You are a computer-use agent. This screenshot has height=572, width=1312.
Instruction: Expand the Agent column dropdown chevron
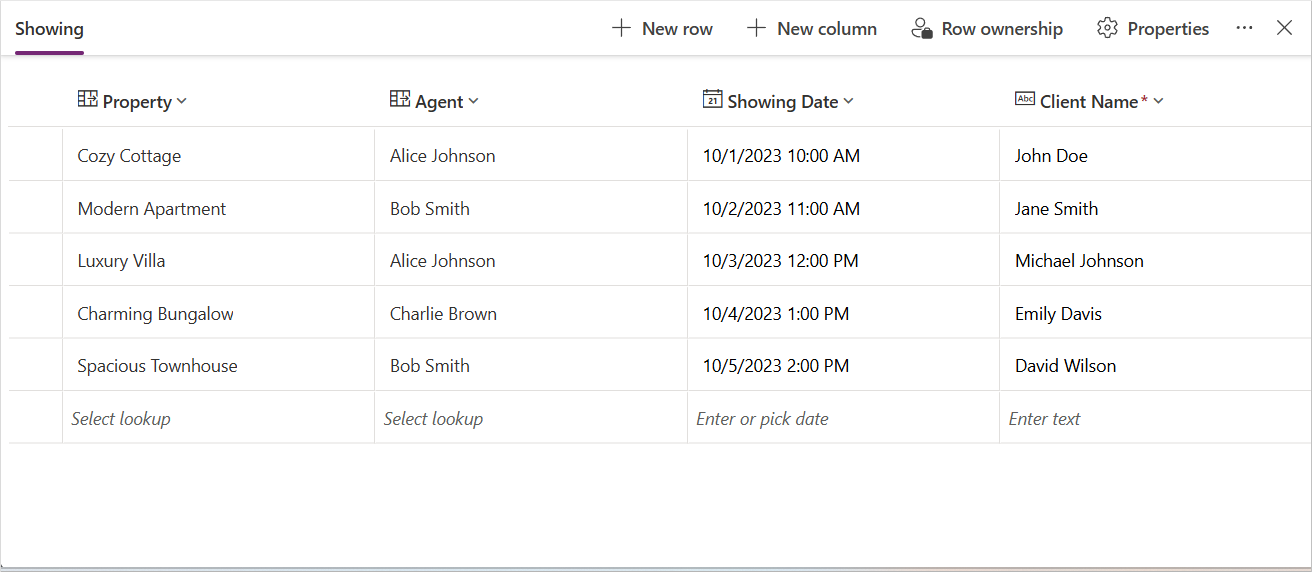pos(474,101)
